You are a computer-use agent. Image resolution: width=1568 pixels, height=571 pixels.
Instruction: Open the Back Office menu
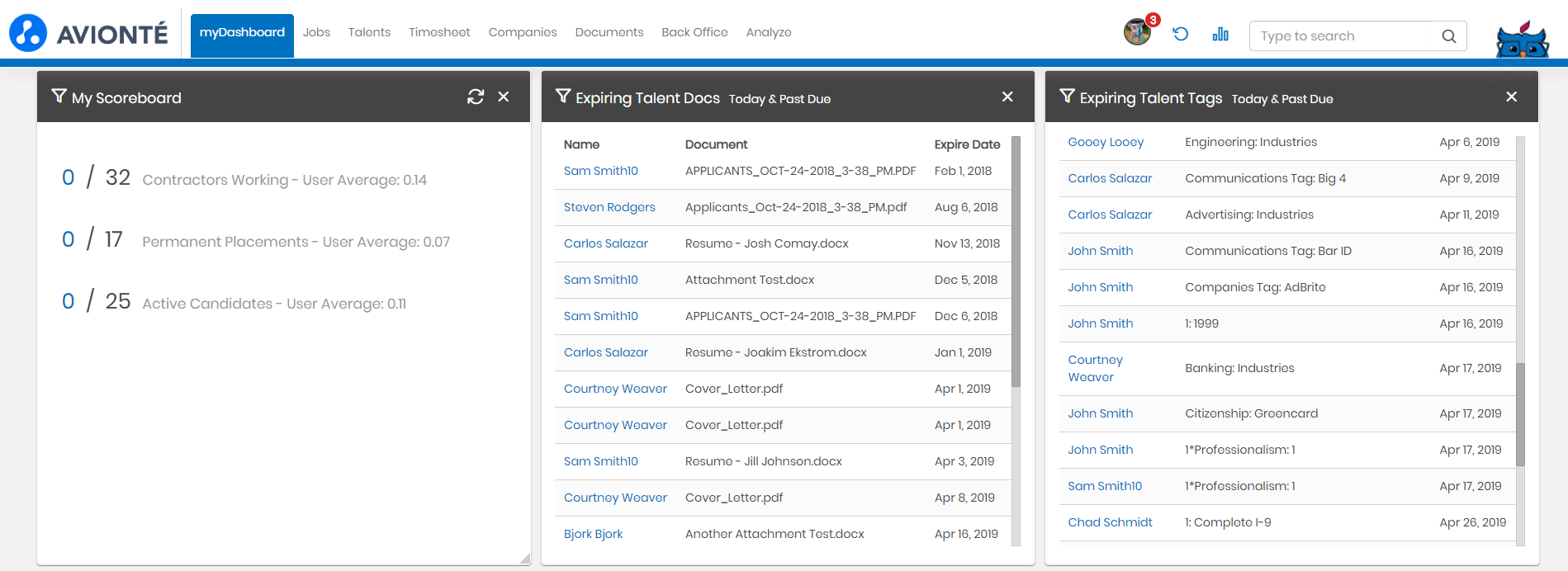694,32
